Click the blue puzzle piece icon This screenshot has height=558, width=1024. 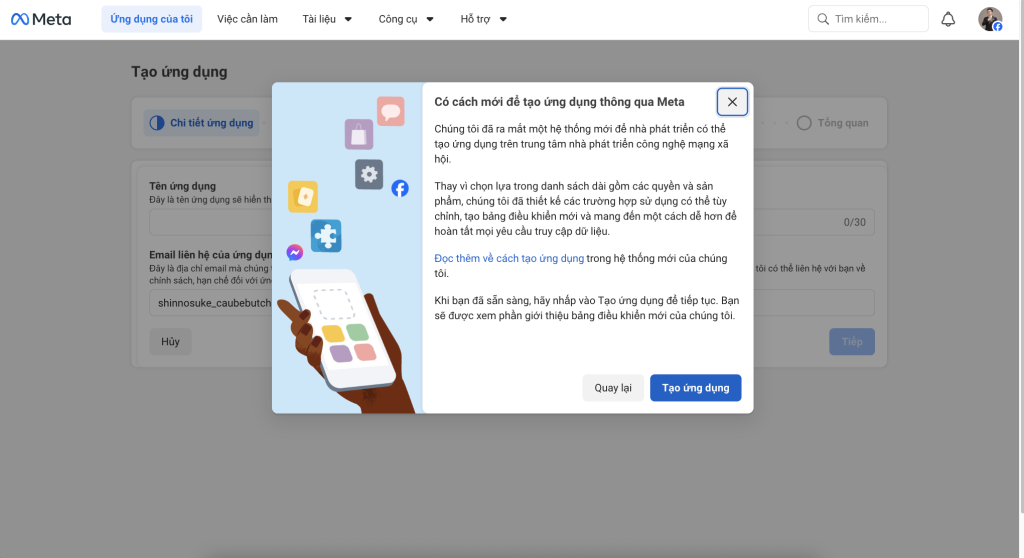(x=326, y=235)
